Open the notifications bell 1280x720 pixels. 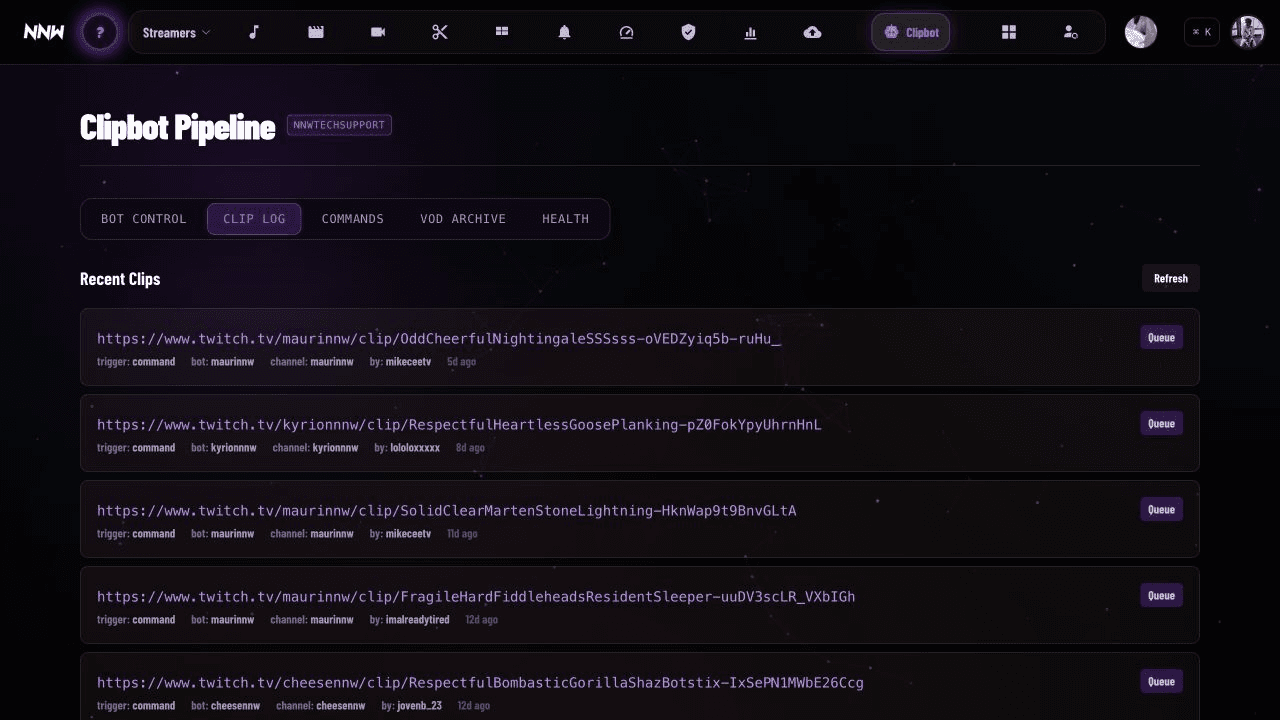click(x=564, y=33)
